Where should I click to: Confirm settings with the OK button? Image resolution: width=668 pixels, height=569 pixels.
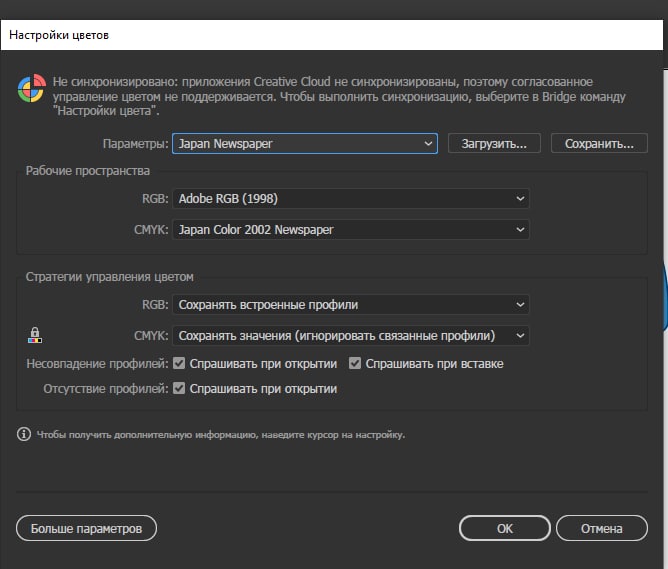505,529
